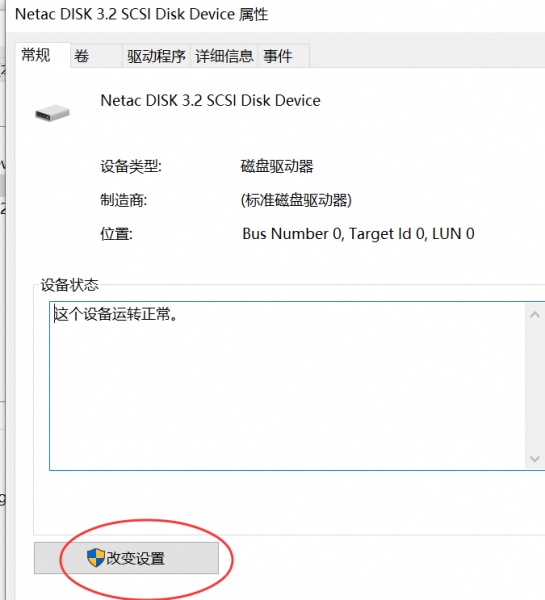Click the Netac DISK 3.2 device name heading
Screen dimensions: 545x600
[210, 101]
